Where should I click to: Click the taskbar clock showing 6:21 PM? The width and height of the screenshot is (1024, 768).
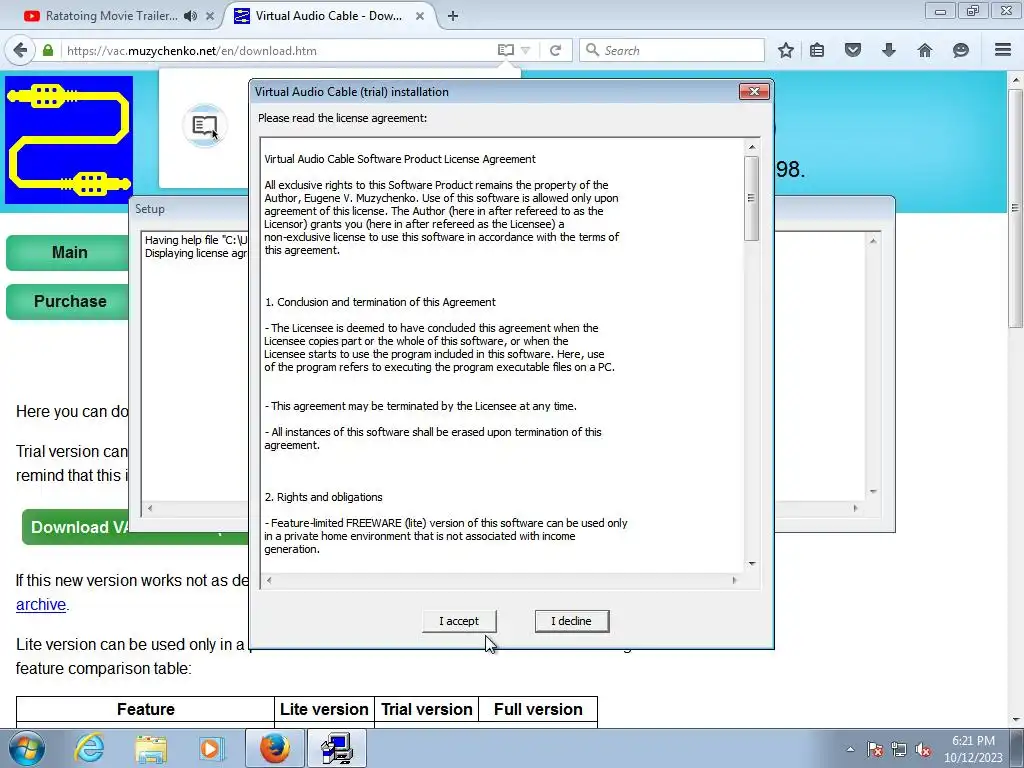[x=973, y=749]
